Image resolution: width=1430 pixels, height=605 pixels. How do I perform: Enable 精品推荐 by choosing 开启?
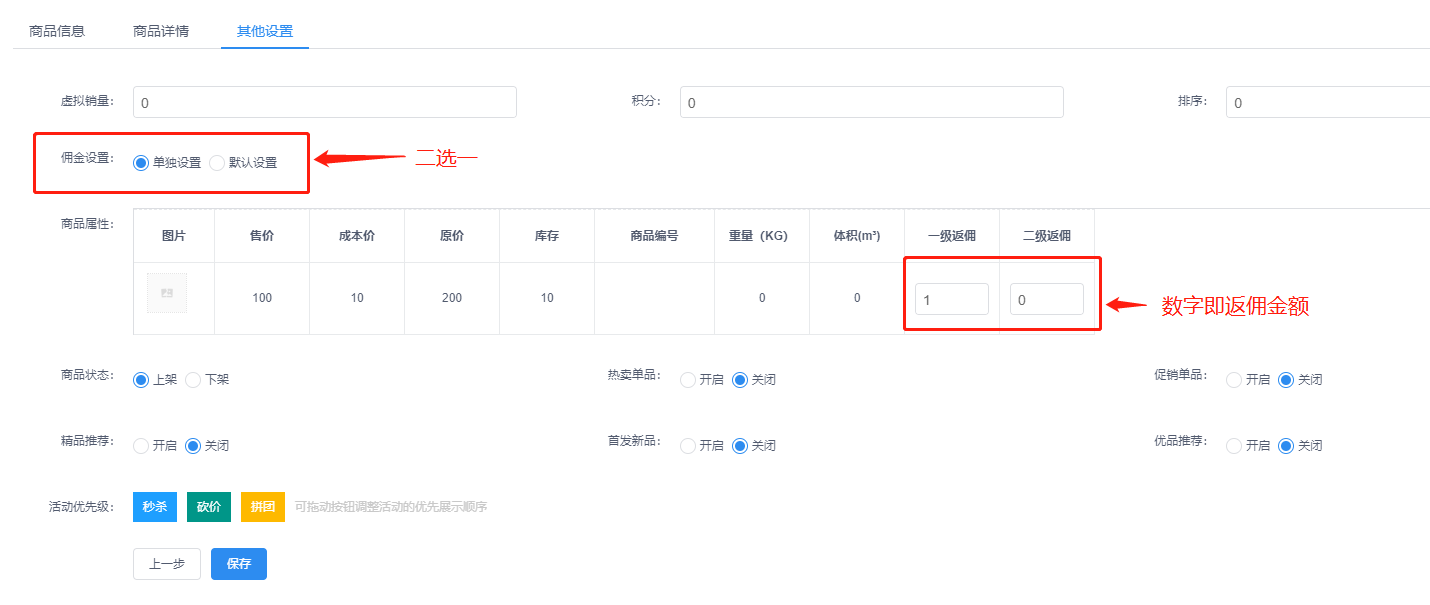click(x=141, y=446)
